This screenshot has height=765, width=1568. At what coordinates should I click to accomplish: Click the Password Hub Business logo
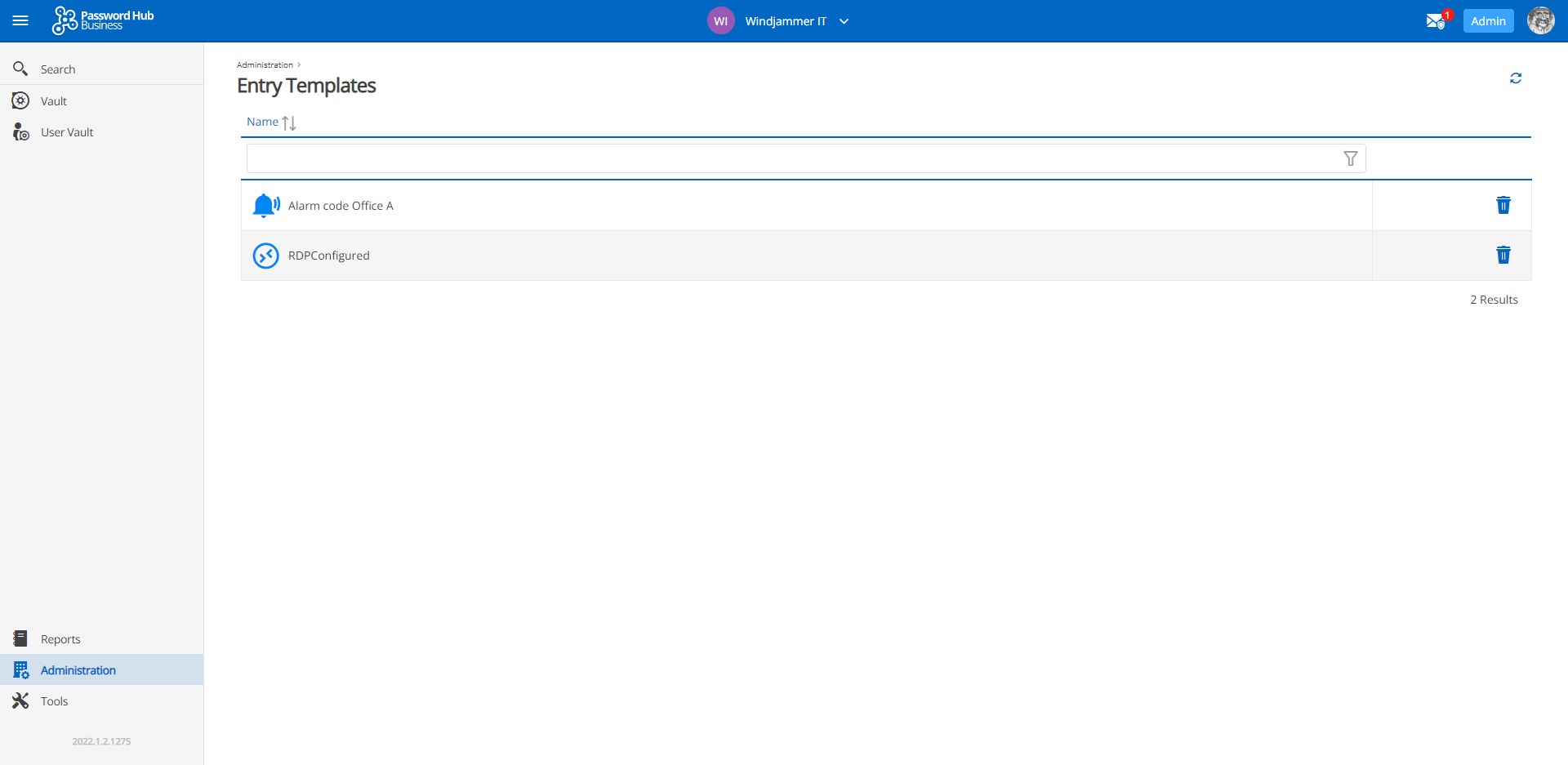click(x=102, y=20)
